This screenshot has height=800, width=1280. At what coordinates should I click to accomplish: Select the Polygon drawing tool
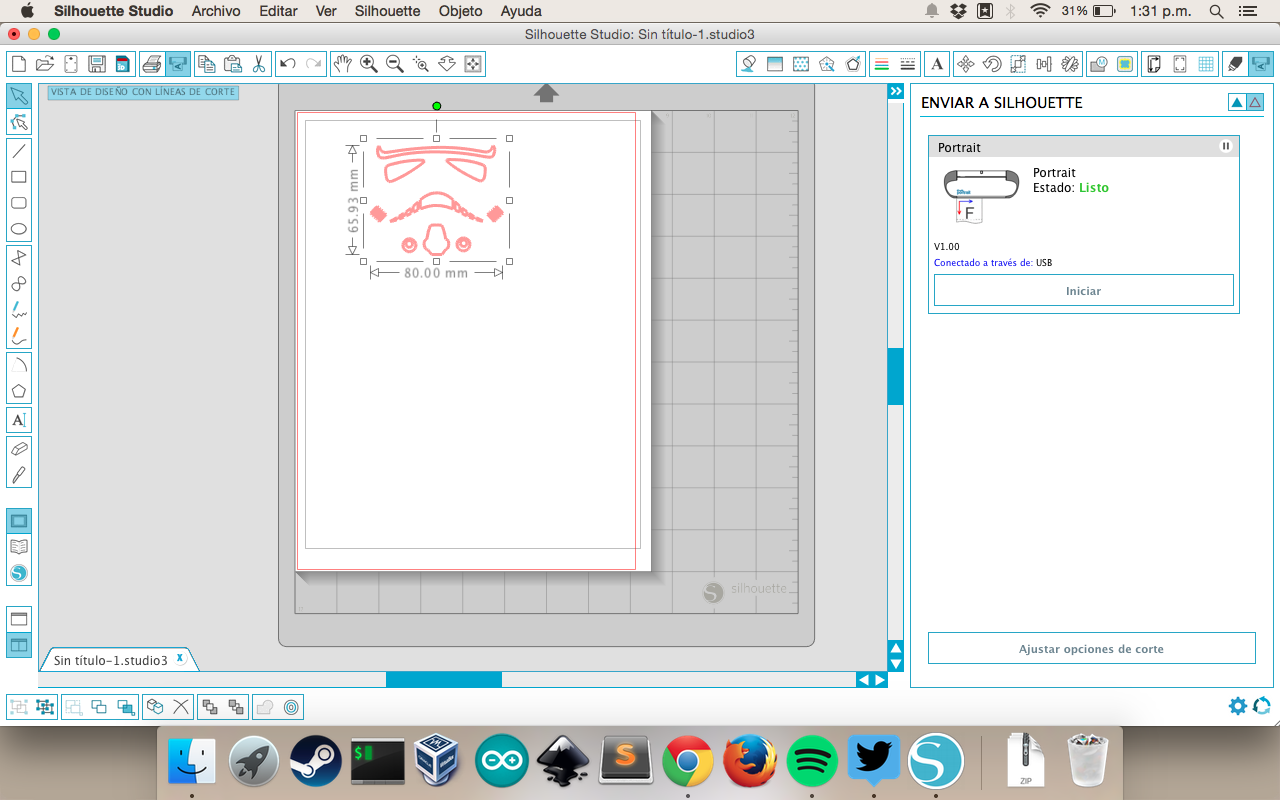[19, 391]
